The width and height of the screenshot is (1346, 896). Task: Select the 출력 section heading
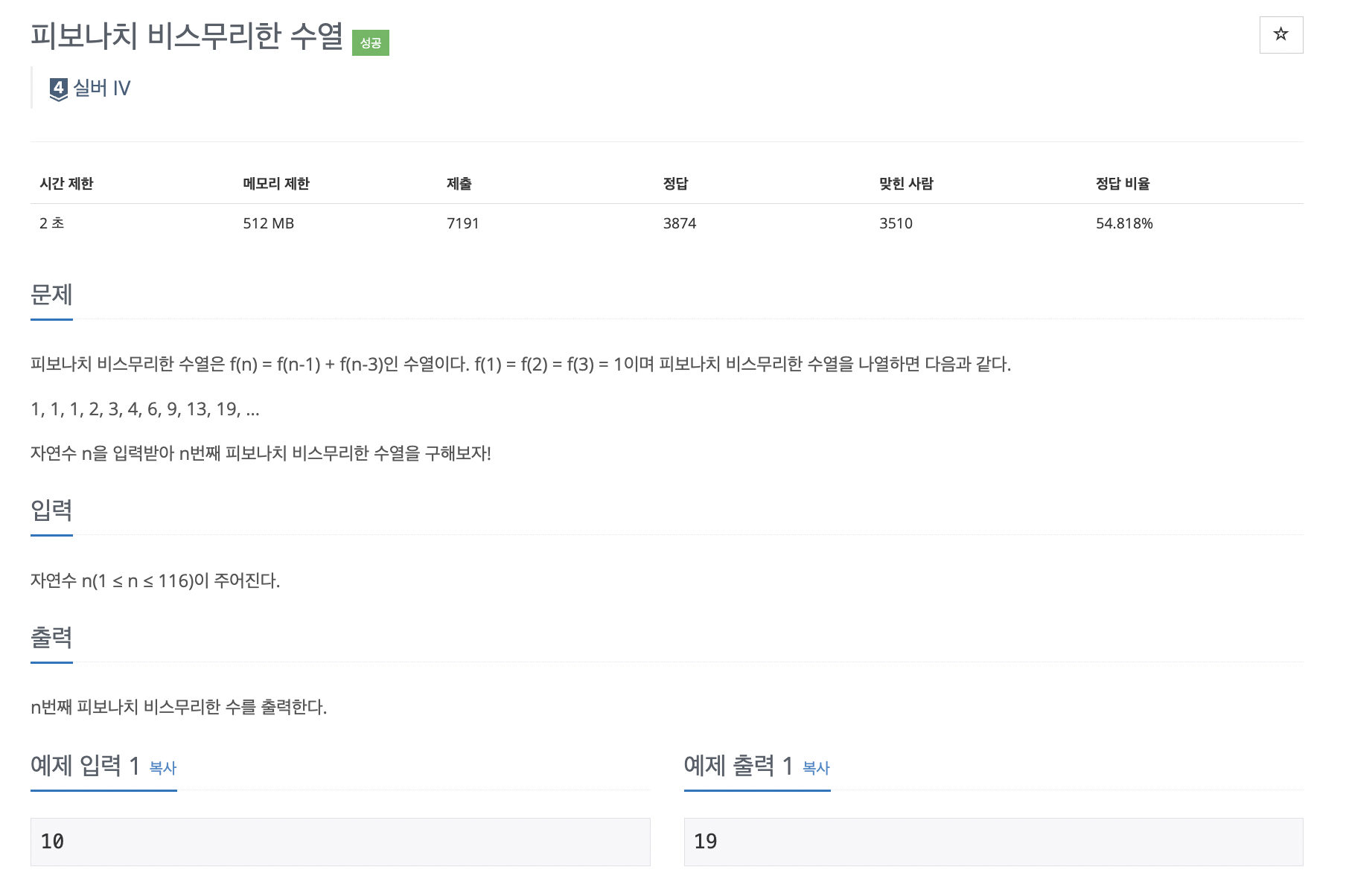pos(51,638)
